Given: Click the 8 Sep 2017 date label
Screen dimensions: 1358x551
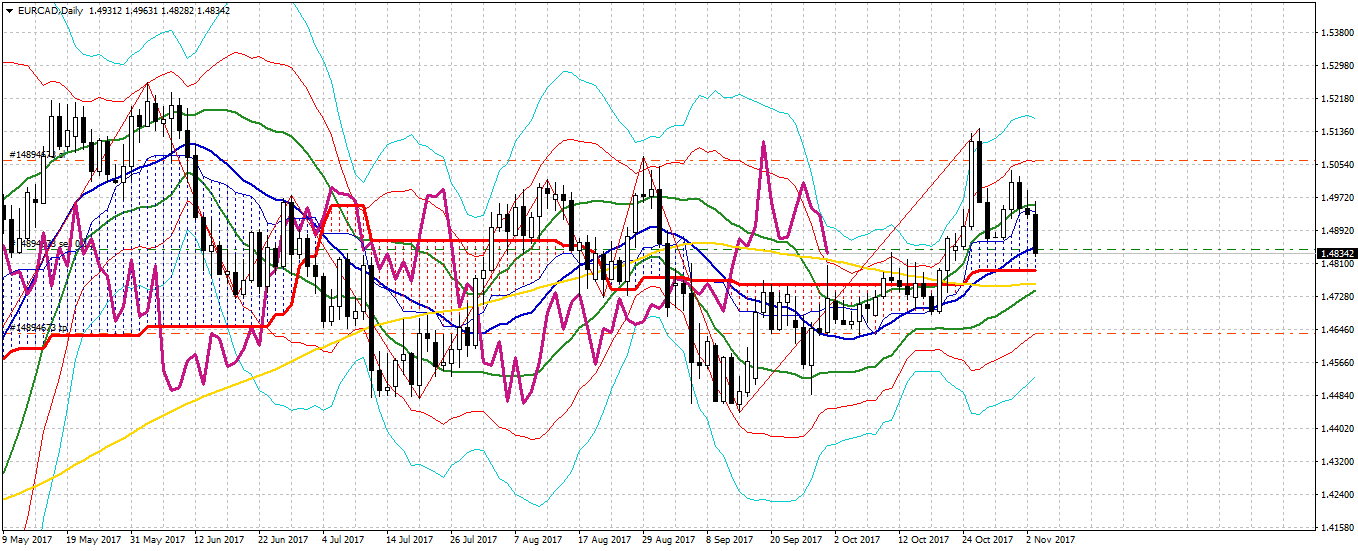Looking at the screenshot, I should [730, 540].
